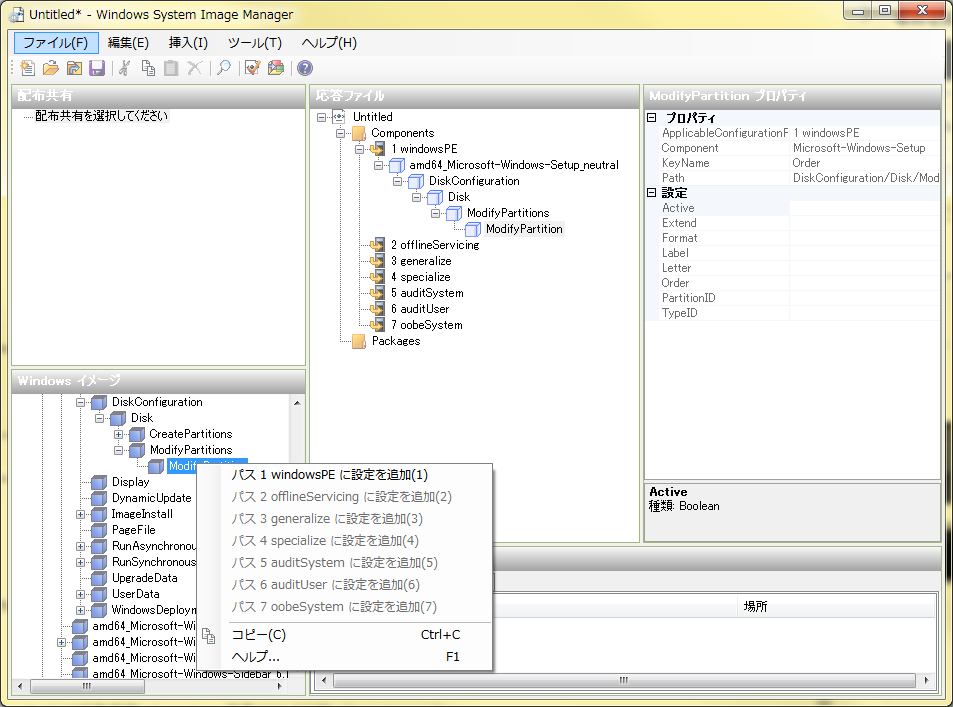Click the Paste clipboard toolbar icon
This screenshot has height=707, width=953.
[x=171, y=68]
